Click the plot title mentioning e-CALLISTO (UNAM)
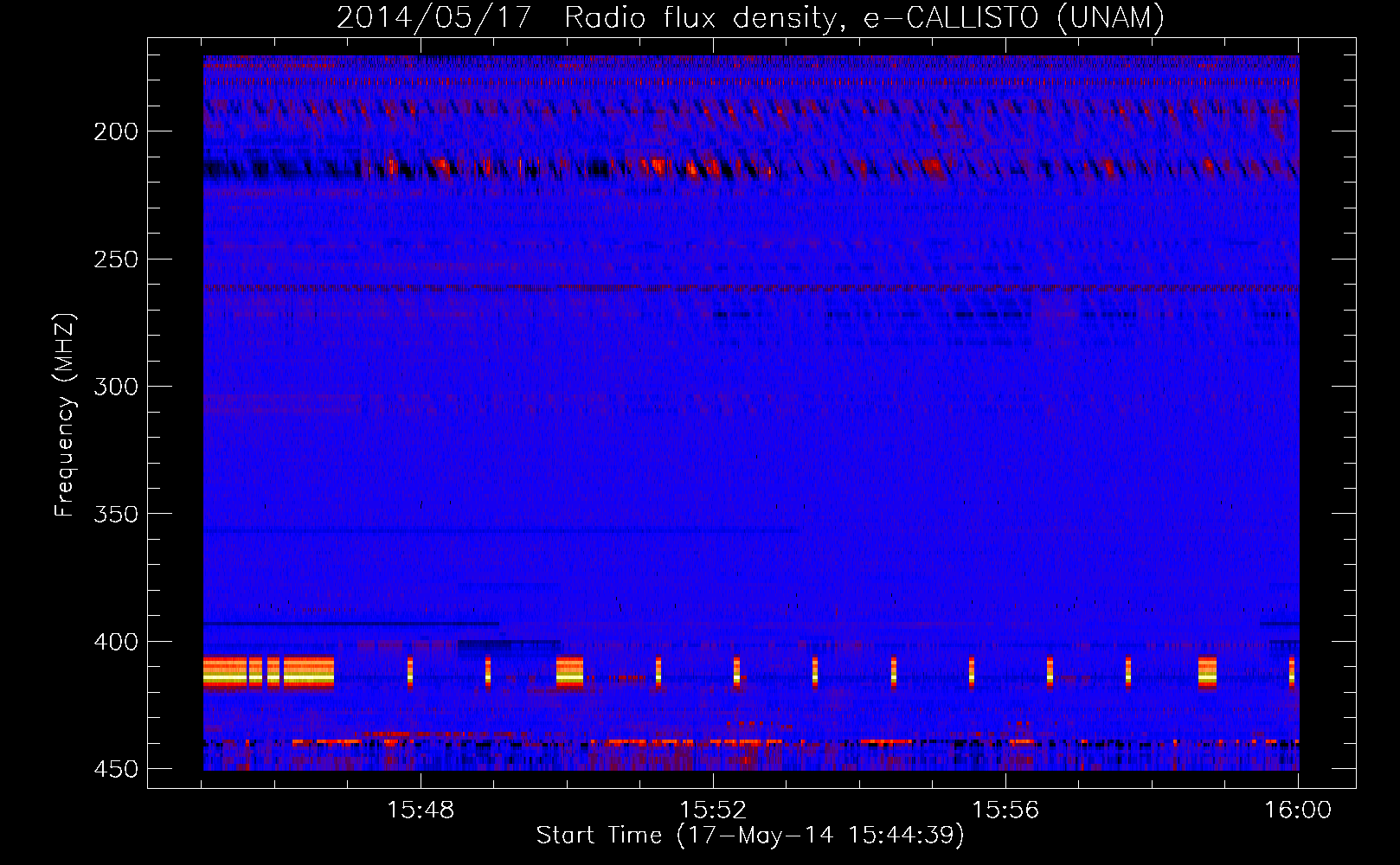Image resolution: width=1400 pixels, height=865 pixels. pyautogui.click(x=750, y=17)
